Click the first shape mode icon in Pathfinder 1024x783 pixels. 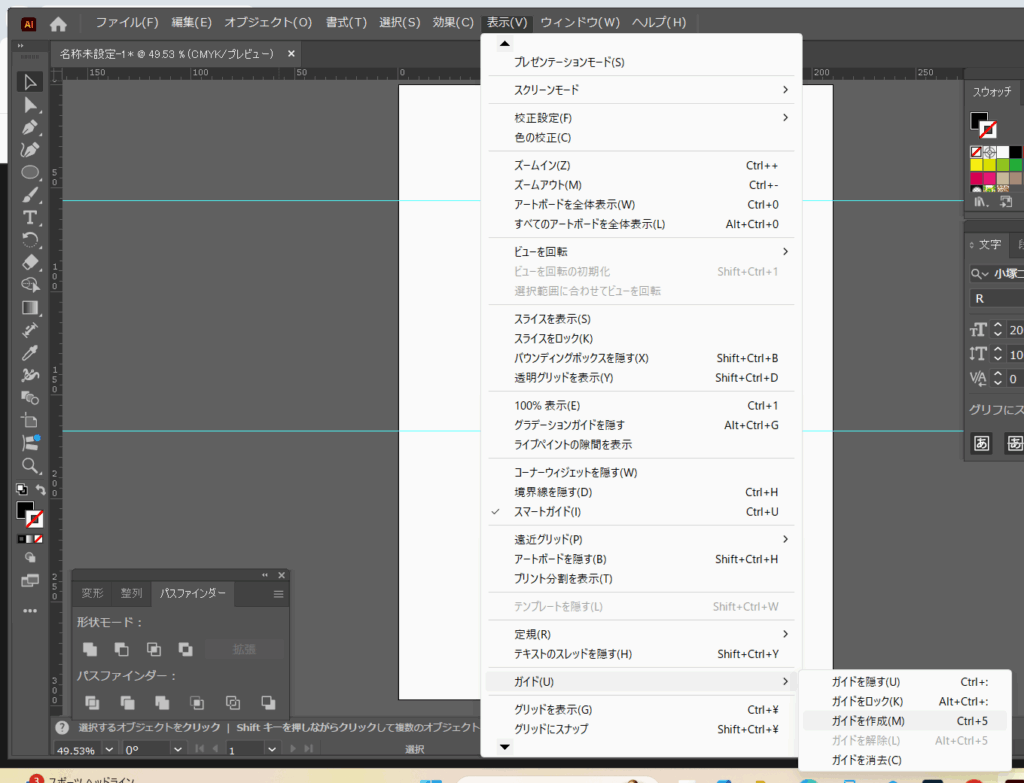click(x=92, y=649)
